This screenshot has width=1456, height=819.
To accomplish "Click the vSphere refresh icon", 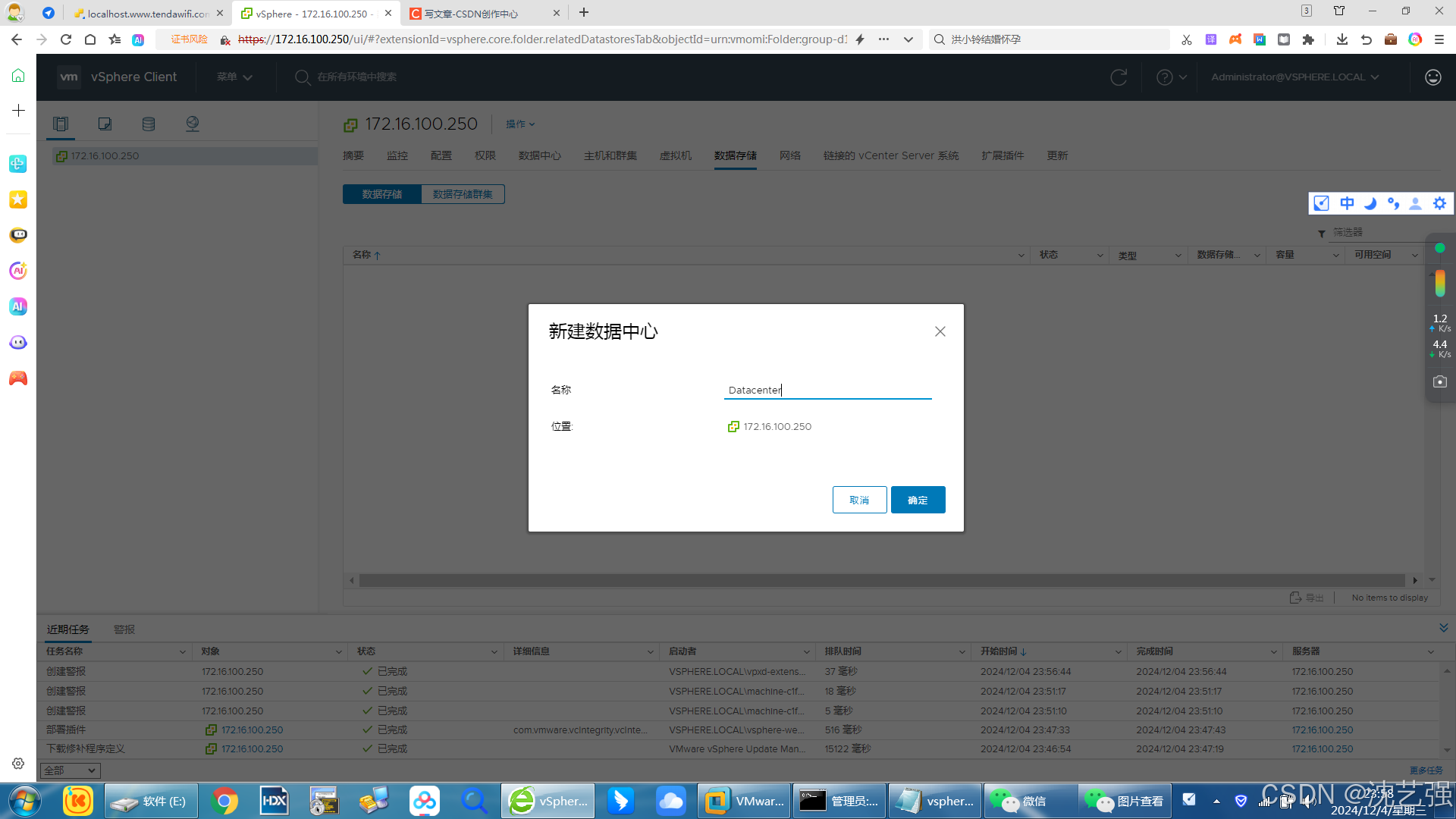I will click(x=1118, y=77).
